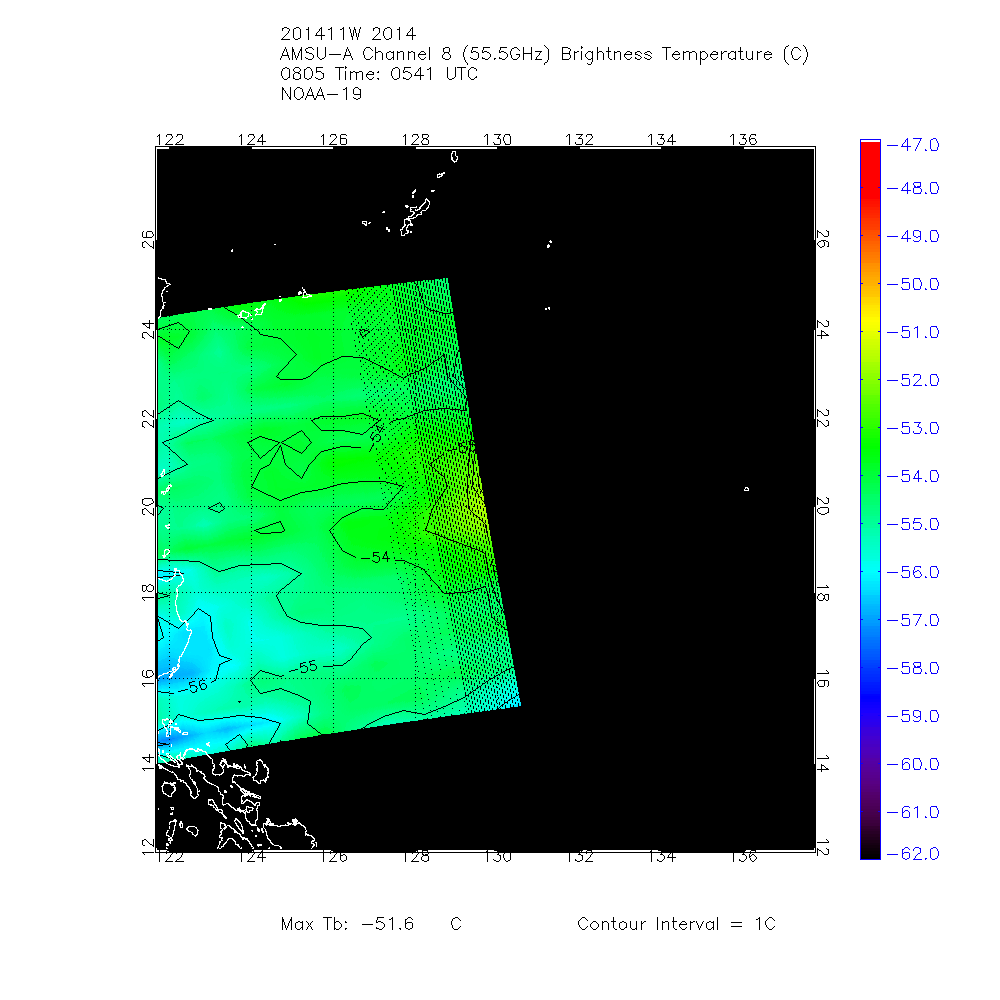
Task: Click the -47.0 colorbar label
Action: point(913,145)
